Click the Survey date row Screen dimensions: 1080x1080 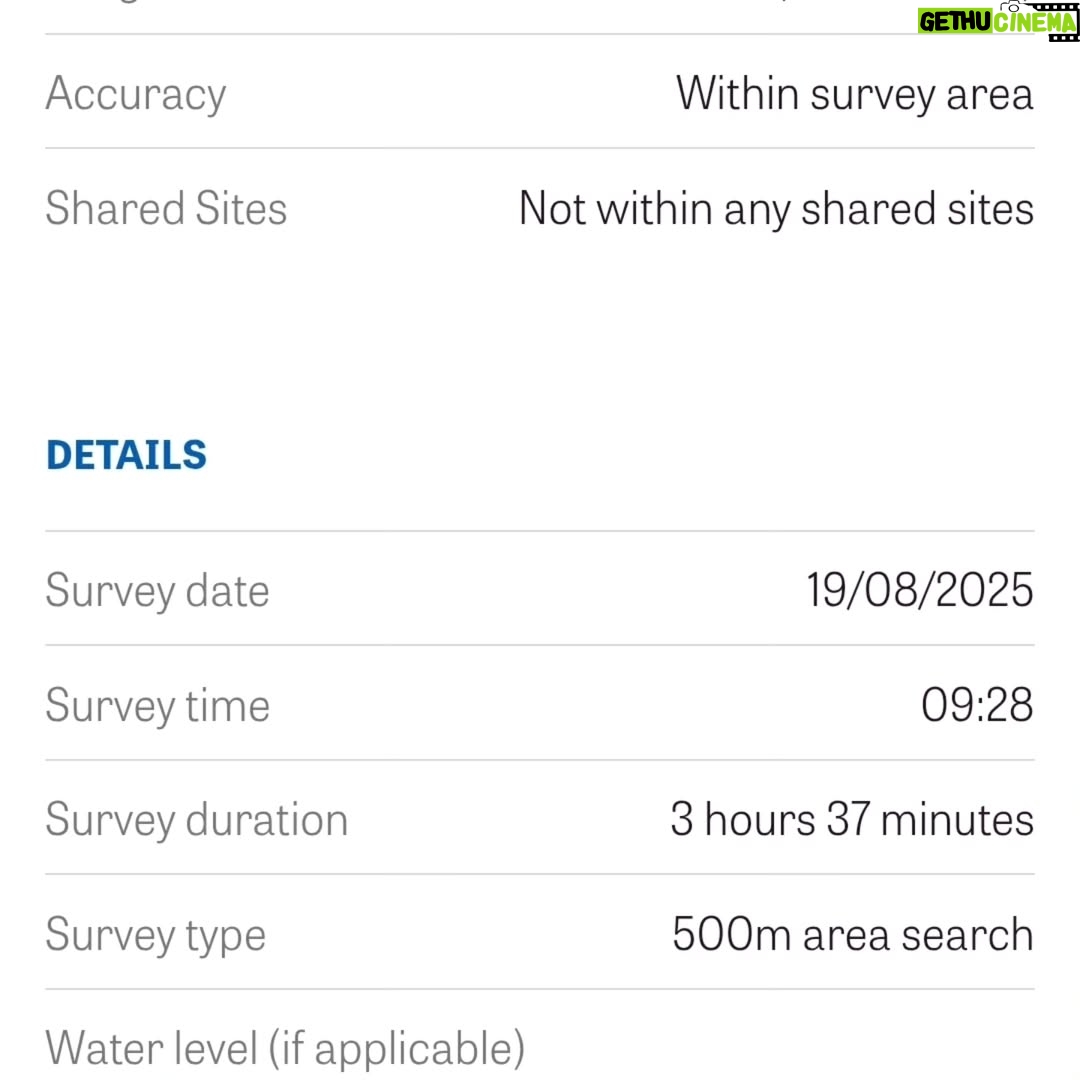click(x=540, y=589)
